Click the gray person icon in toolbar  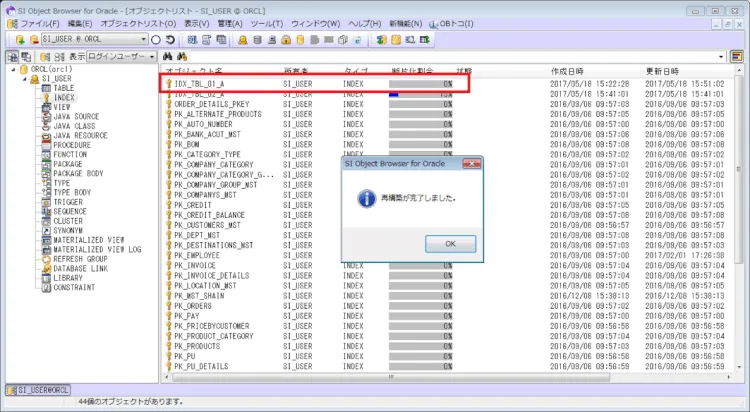click(x=272, y=40)
